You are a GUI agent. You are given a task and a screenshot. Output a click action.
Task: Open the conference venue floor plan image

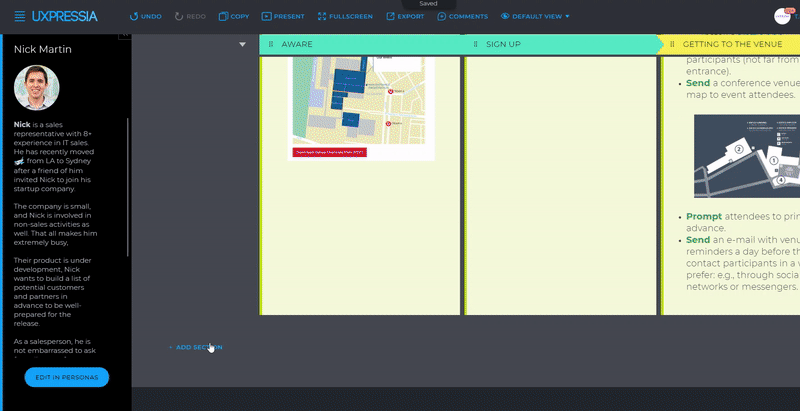(x=747, y=156)
